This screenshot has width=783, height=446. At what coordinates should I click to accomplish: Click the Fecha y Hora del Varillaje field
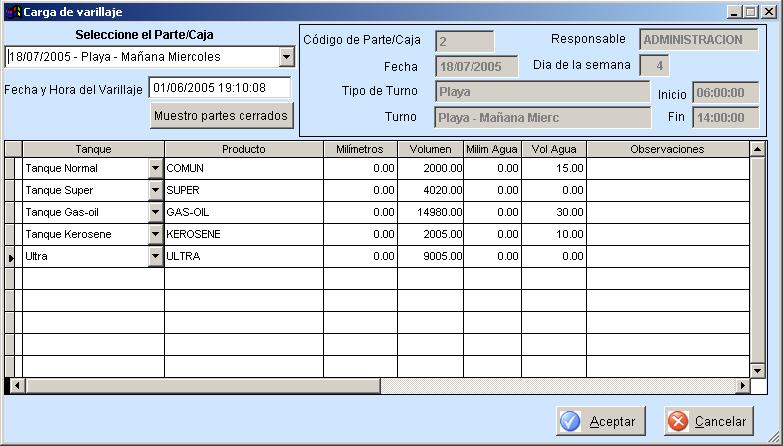click(220, 88)
